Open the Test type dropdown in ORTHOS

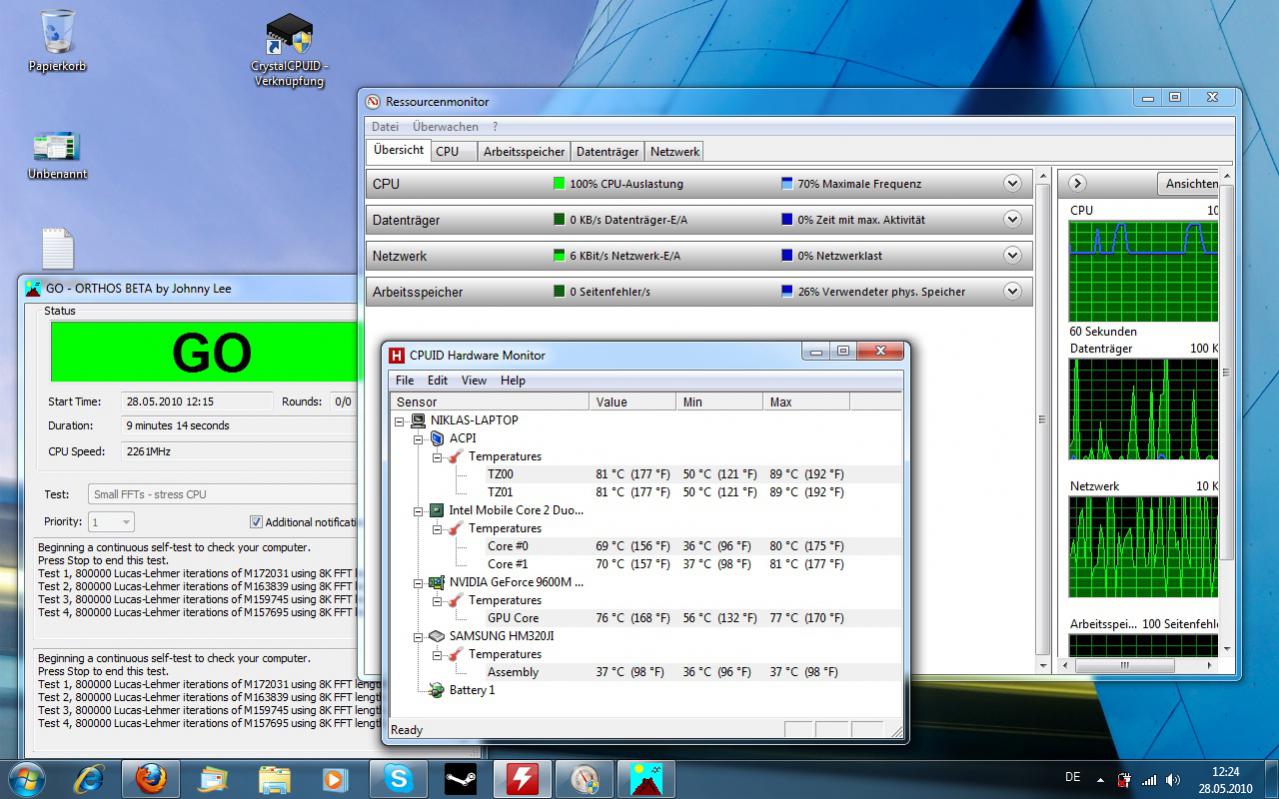pos(222,494)
